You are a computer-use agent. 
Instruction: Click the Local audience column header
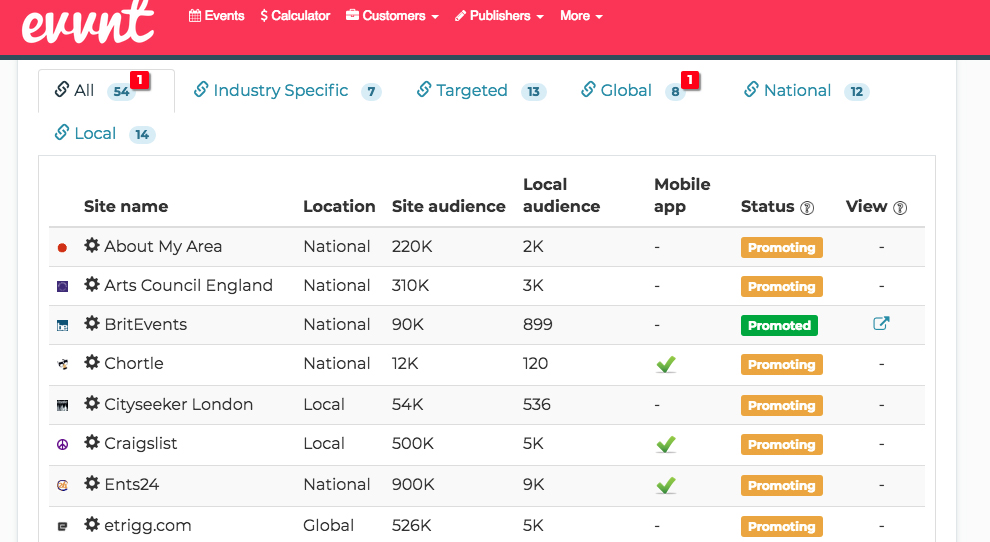561,195
